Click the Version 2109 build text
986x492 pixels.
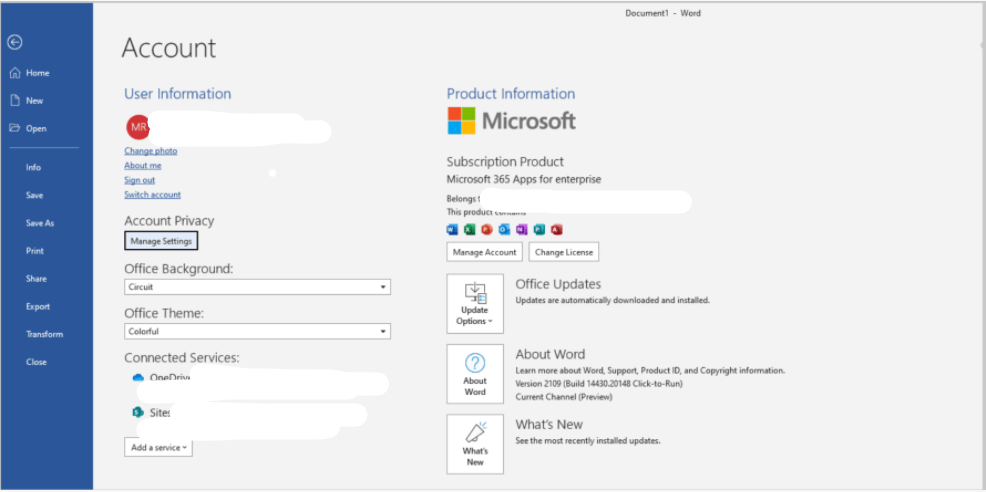(x=599, y=383)
